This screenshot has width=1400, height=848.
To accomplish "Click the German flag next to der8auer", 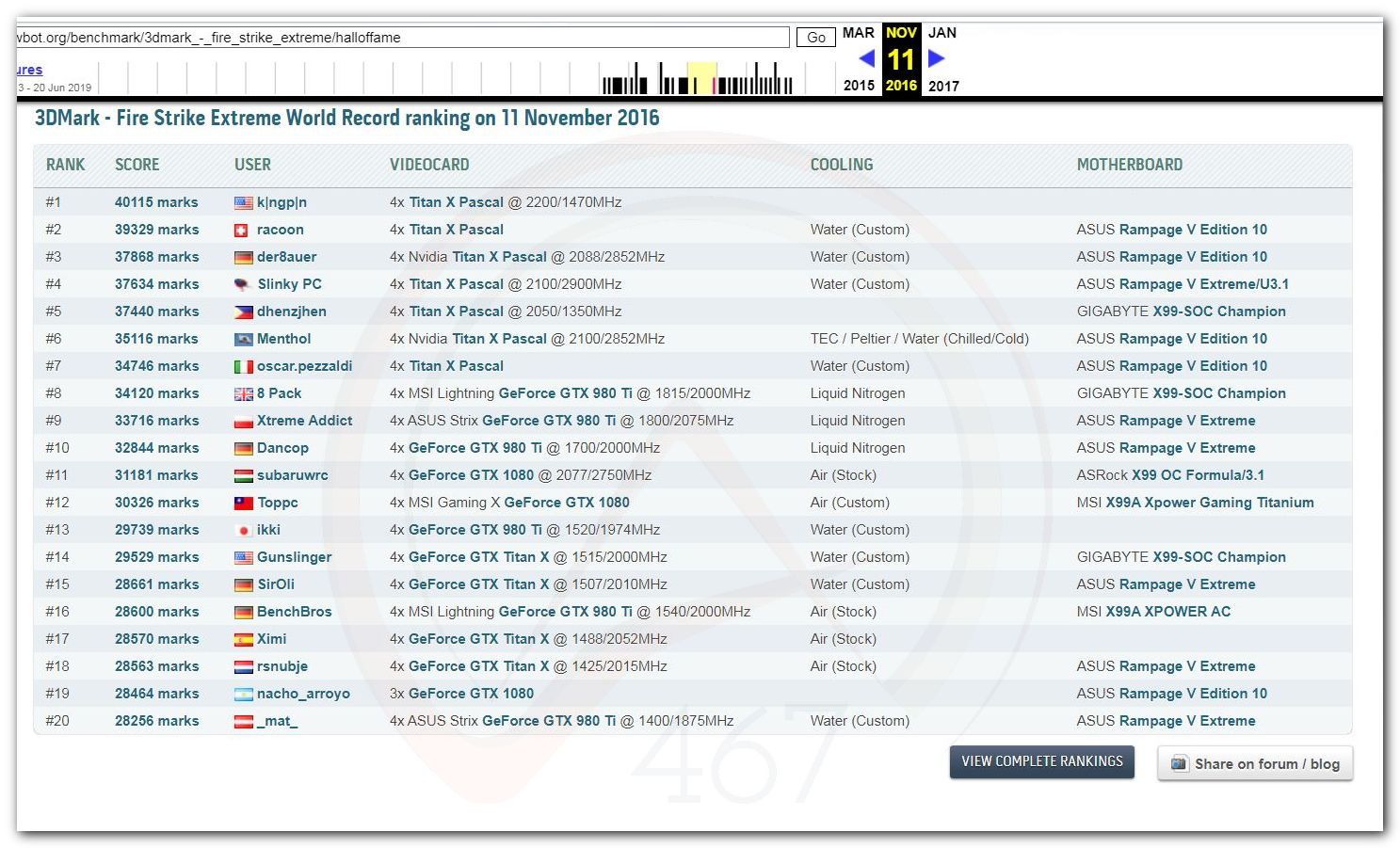I will coord(244,257).
